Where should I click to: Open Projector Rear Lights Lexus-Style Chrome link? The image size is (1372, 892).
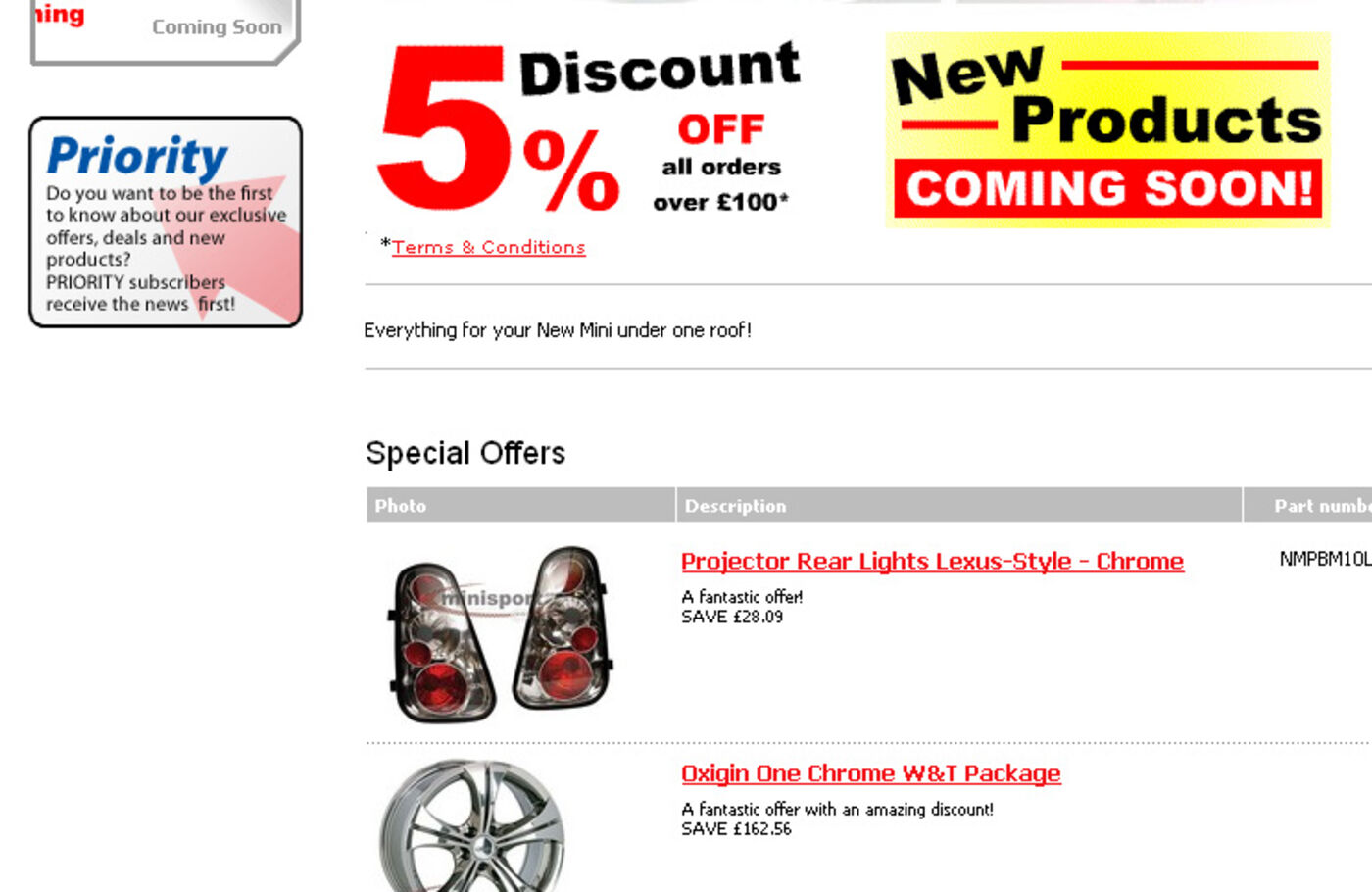pos(932,561)
